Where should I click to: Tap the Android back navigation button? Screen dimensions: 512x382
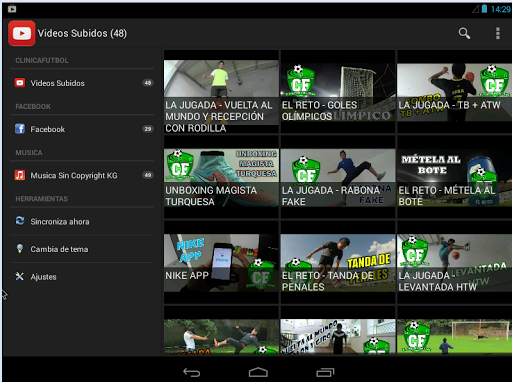[x=192, y=372]
